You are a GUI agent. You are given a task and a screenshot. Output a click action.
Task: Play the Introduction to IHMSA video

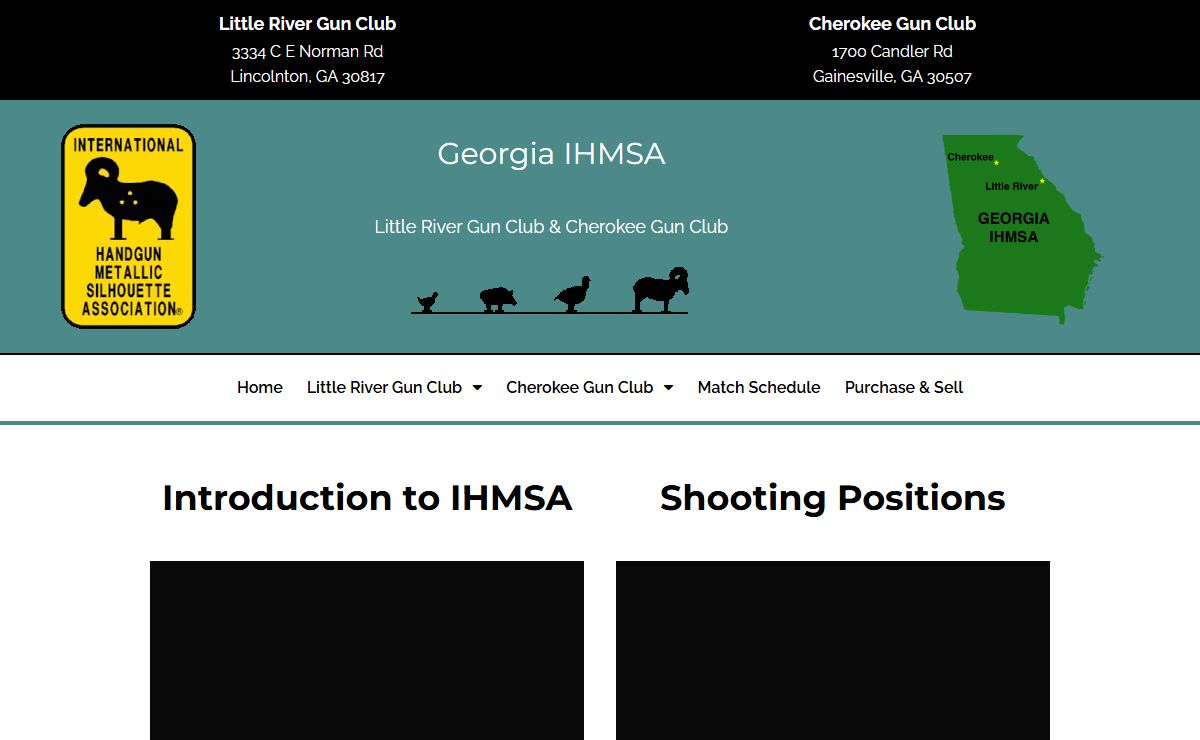pyautogui.click(x=367, y=650)
